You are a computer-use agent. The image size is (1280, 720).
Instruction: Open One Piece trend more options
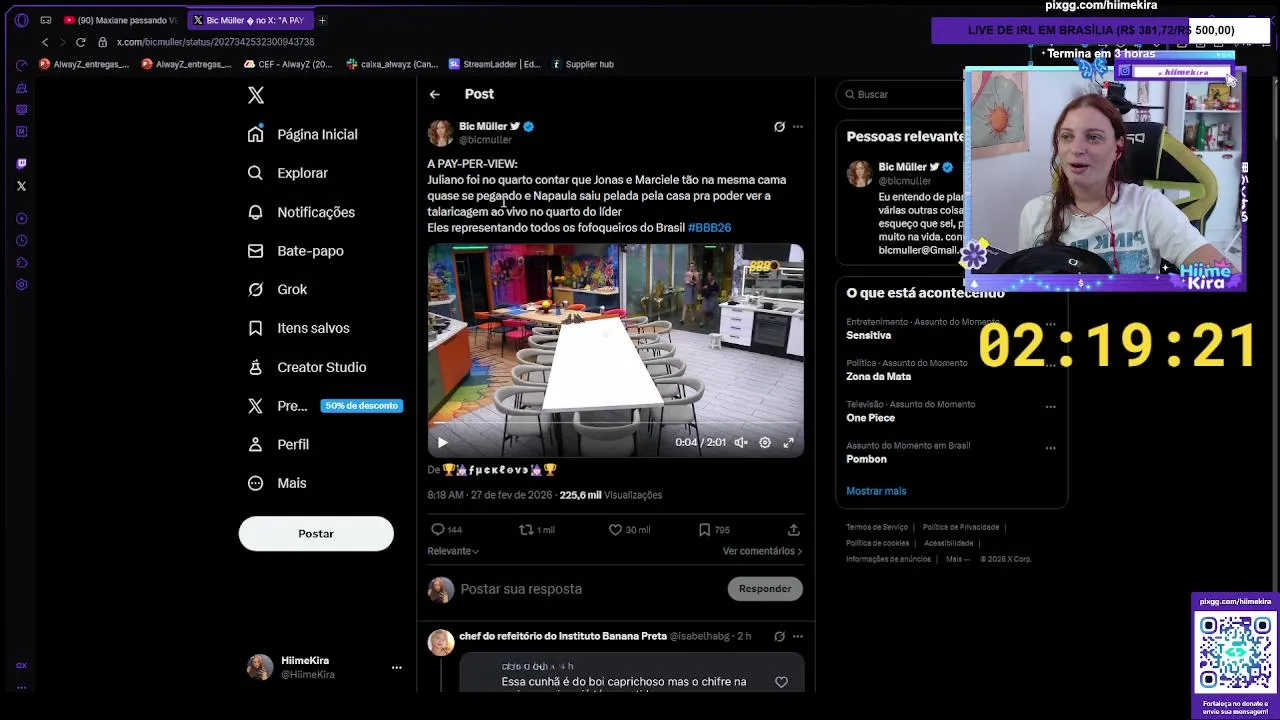coord(1050,406)
